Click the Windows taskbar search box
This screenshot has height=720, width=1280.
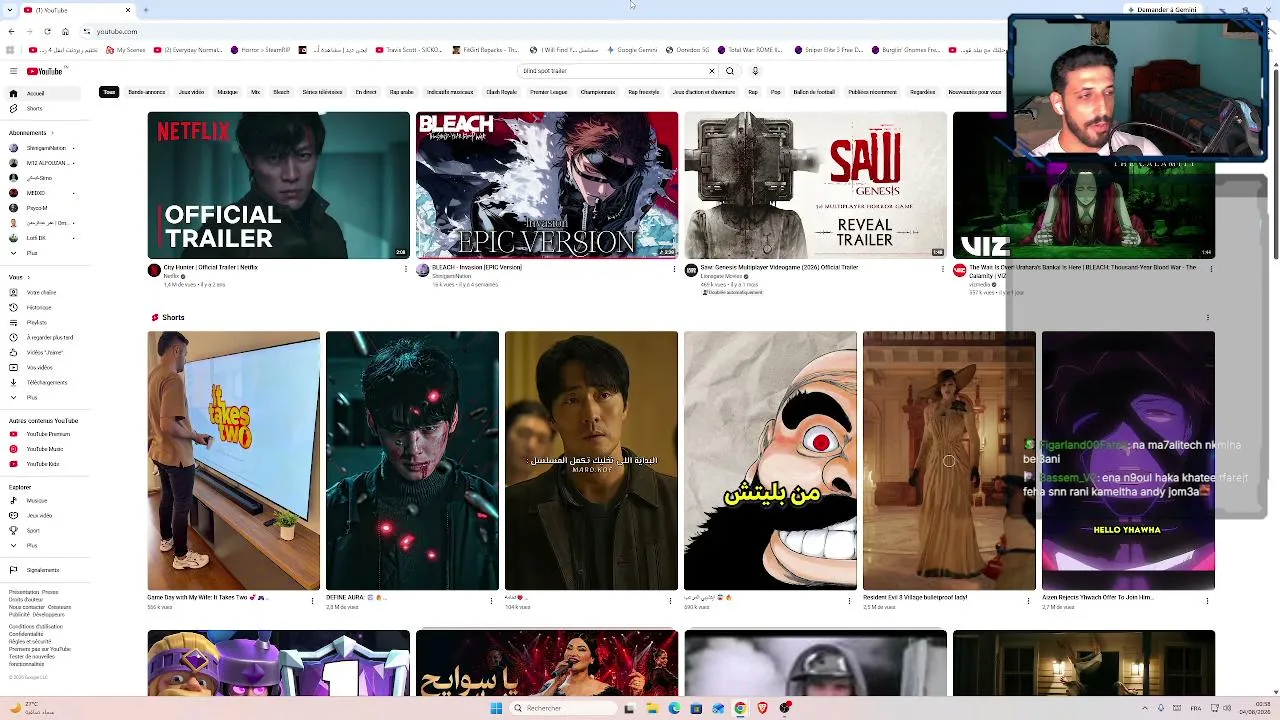[x=562, y=708]
